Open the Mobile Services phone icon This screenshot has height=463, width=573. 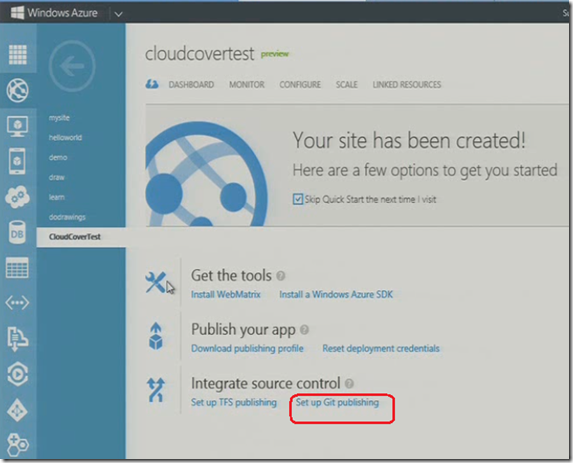[17, 161]
